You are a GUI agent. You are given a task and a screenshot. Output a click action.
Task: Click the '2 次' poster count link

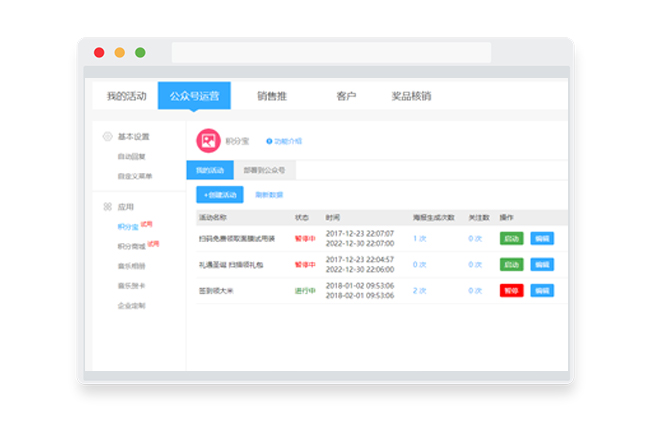coord(420,291)
